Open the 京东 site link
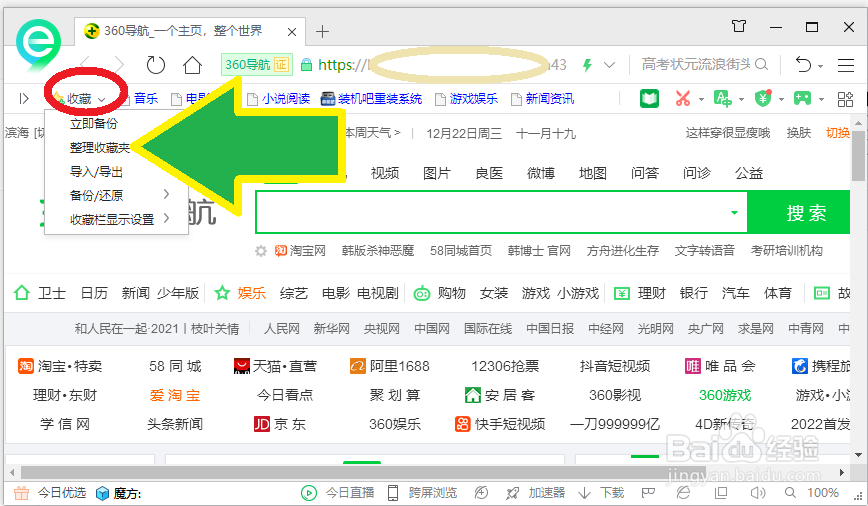Viewport: 868px width, 506px height. pos(280,425)
